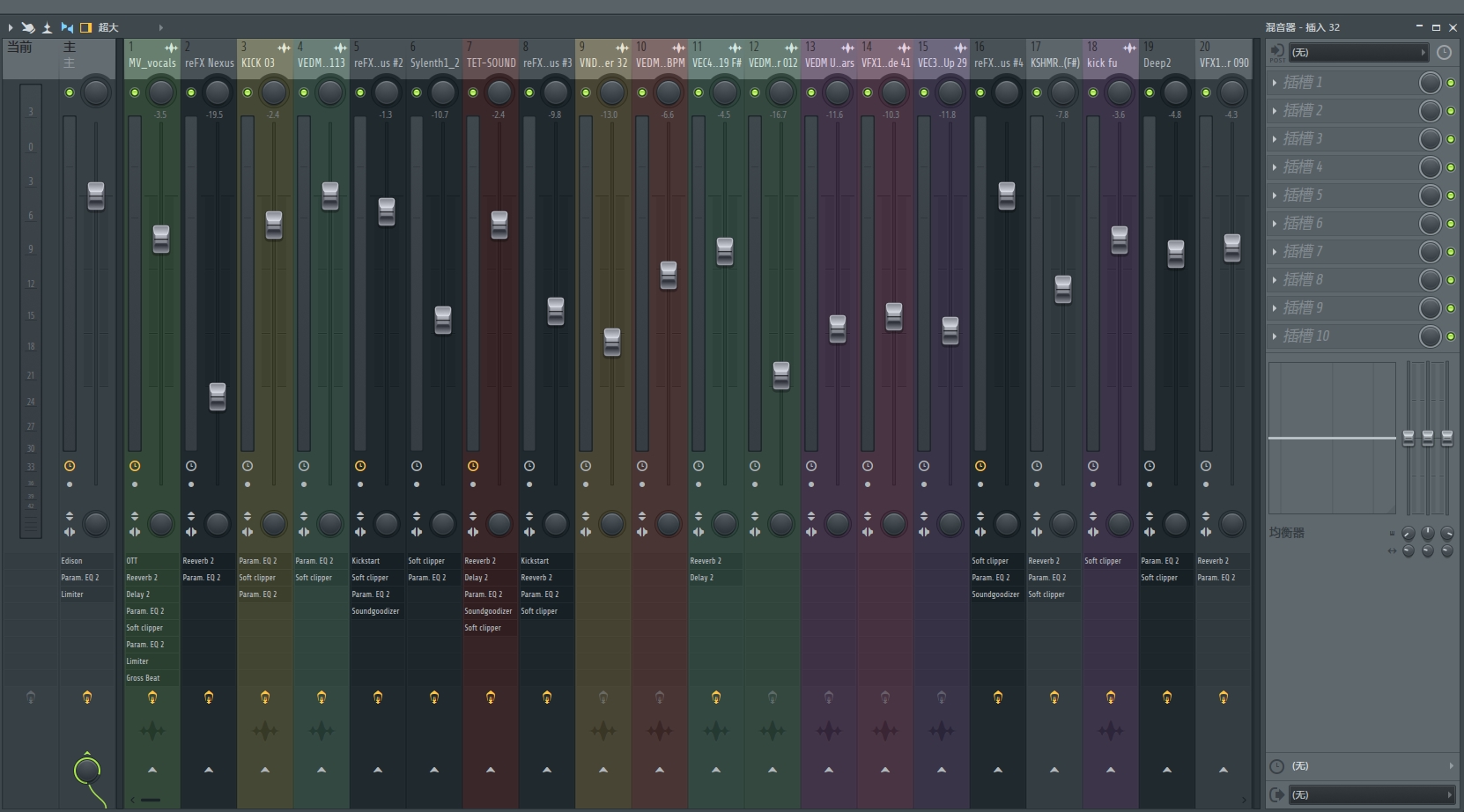Mute the MV_vocals track with its green LED

point(135,92)
